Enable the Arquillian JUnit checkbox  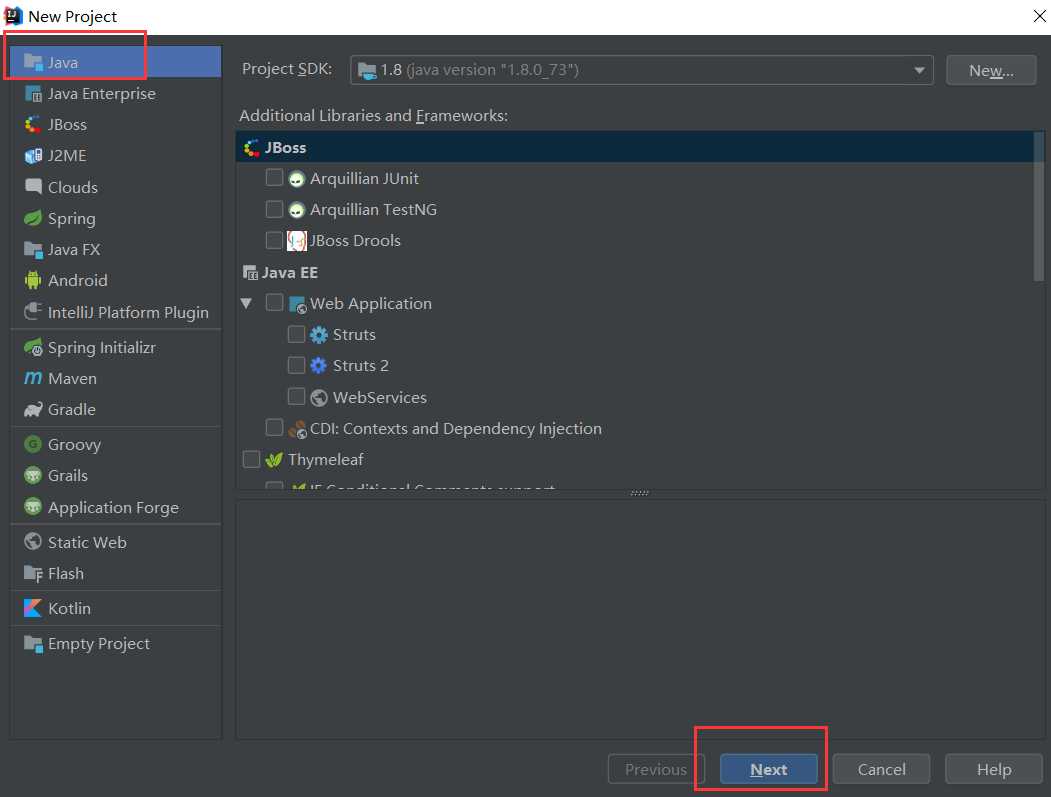(x=274, y=178)
